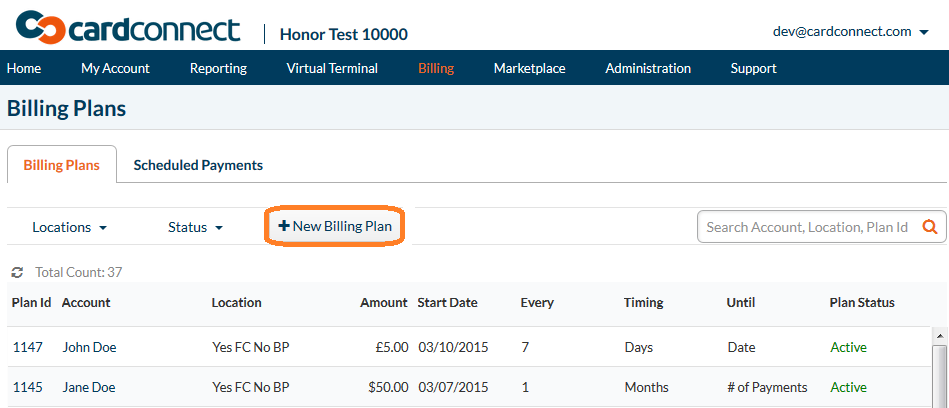Sort by Amount column header

click(384, 303)
